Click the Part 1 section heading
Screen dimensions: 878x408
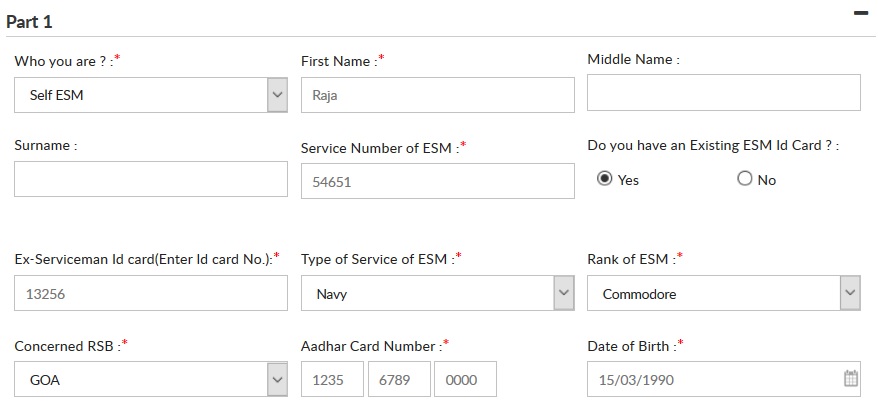tap(29, 22)
